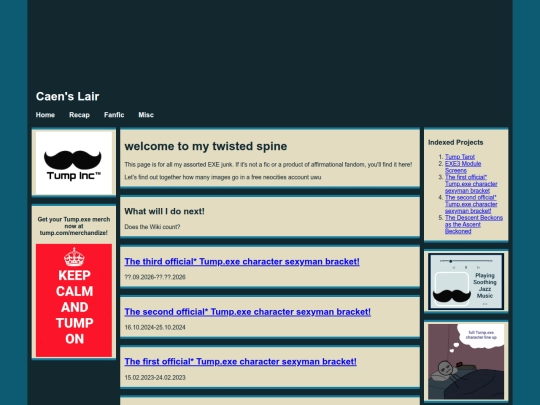Image resolution: width=540 pixels, height=405 pixels.
Task: Click the Keep Calm and Tump On poster
Action: point(74,300)
